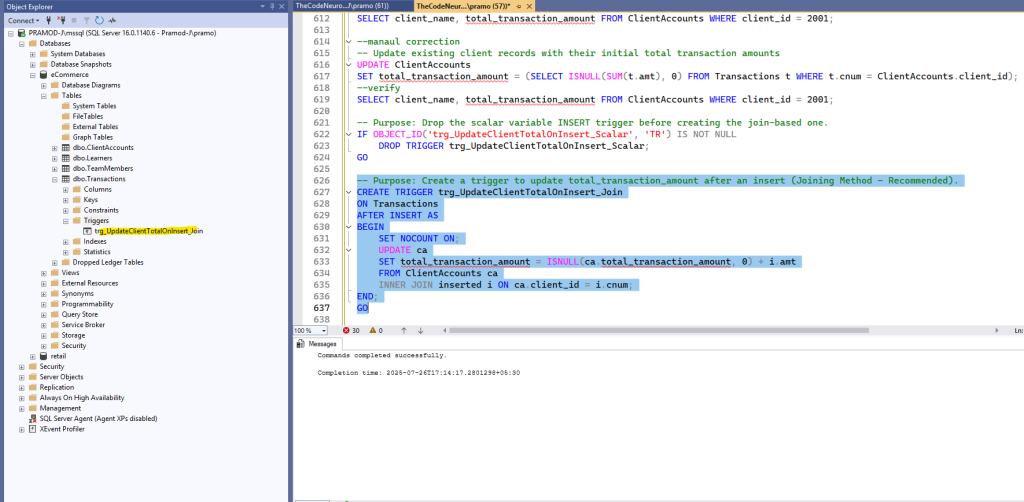Go to next issue with down arrow

[x=420, y=330]
